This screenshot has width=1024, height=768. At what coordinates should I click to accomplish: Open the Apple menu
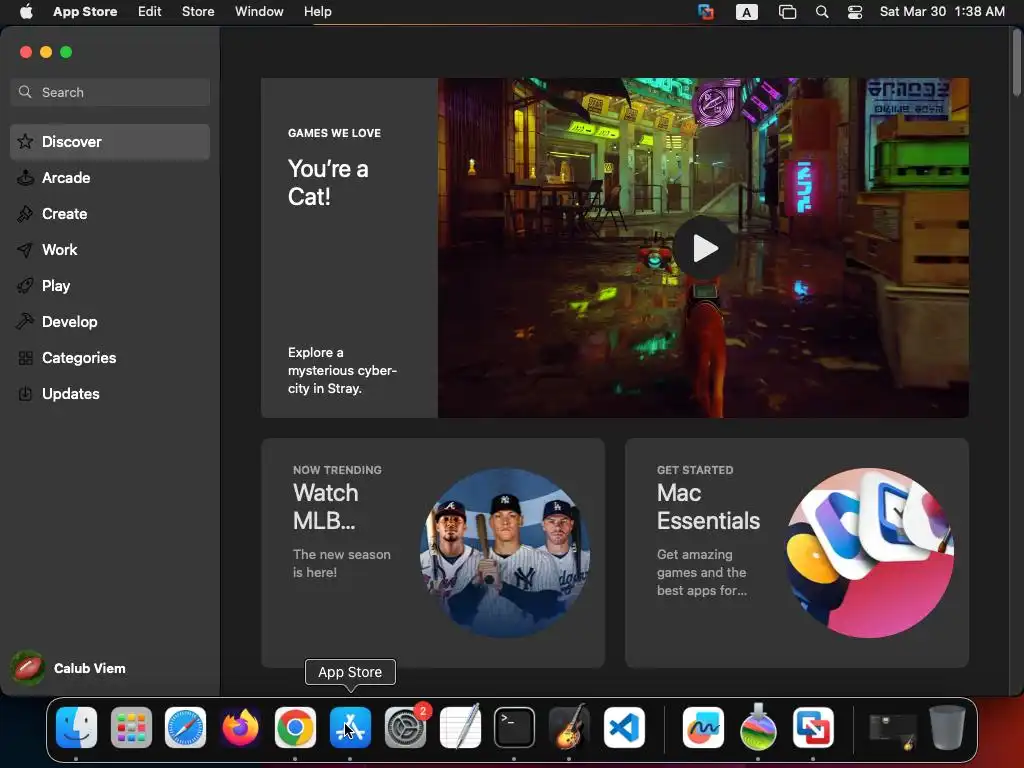tap(26, 12)
